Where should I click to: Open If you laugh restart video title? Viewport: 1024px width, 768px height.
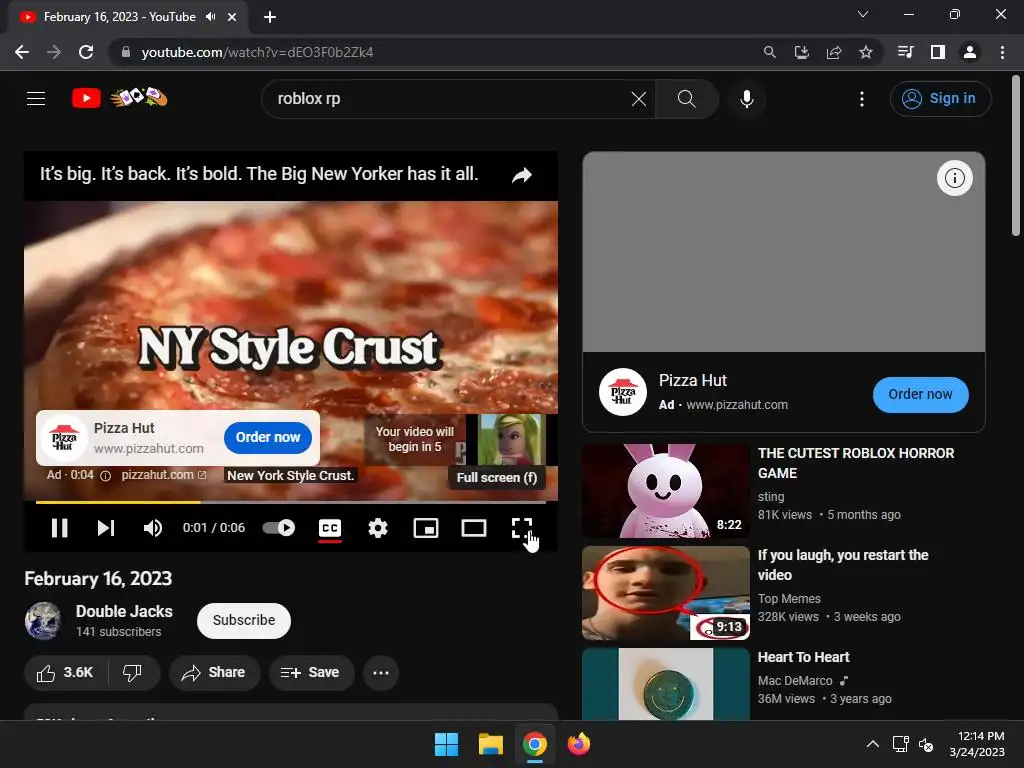point(843,565)
